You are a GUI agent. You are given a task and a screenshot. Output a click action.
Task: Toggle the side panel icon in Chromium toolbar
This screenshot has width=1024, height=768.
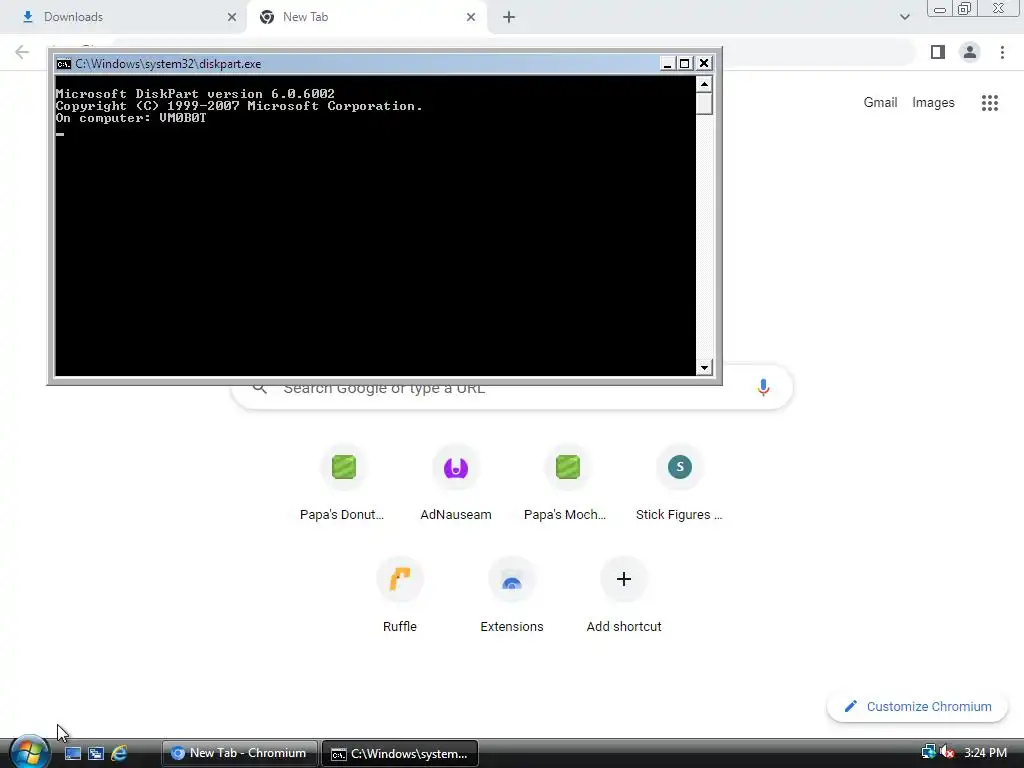coord(938,52)
